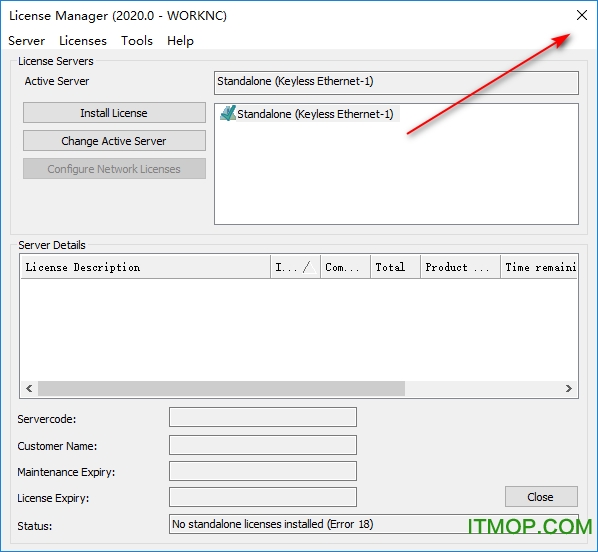598x552 pixels.
Task: Open the Help menu
Action: pyautogui.click(x=180, y=40)
